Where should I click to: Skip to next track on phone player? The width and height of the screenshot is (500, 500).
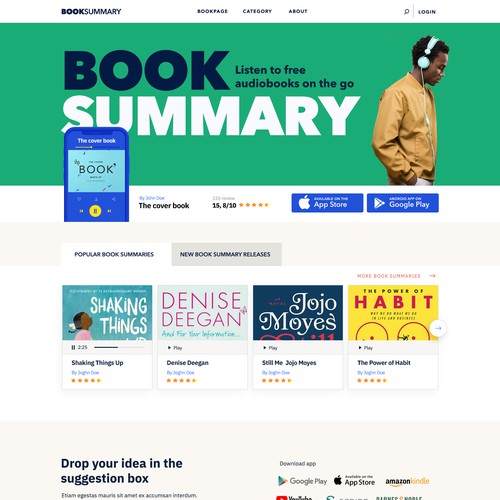click(109, 211)
